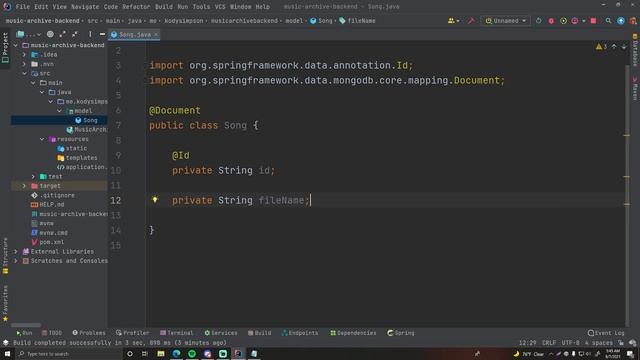This screenshot has height=360, width=640.
Task: Expand the test folder
Action: [33, 177]
